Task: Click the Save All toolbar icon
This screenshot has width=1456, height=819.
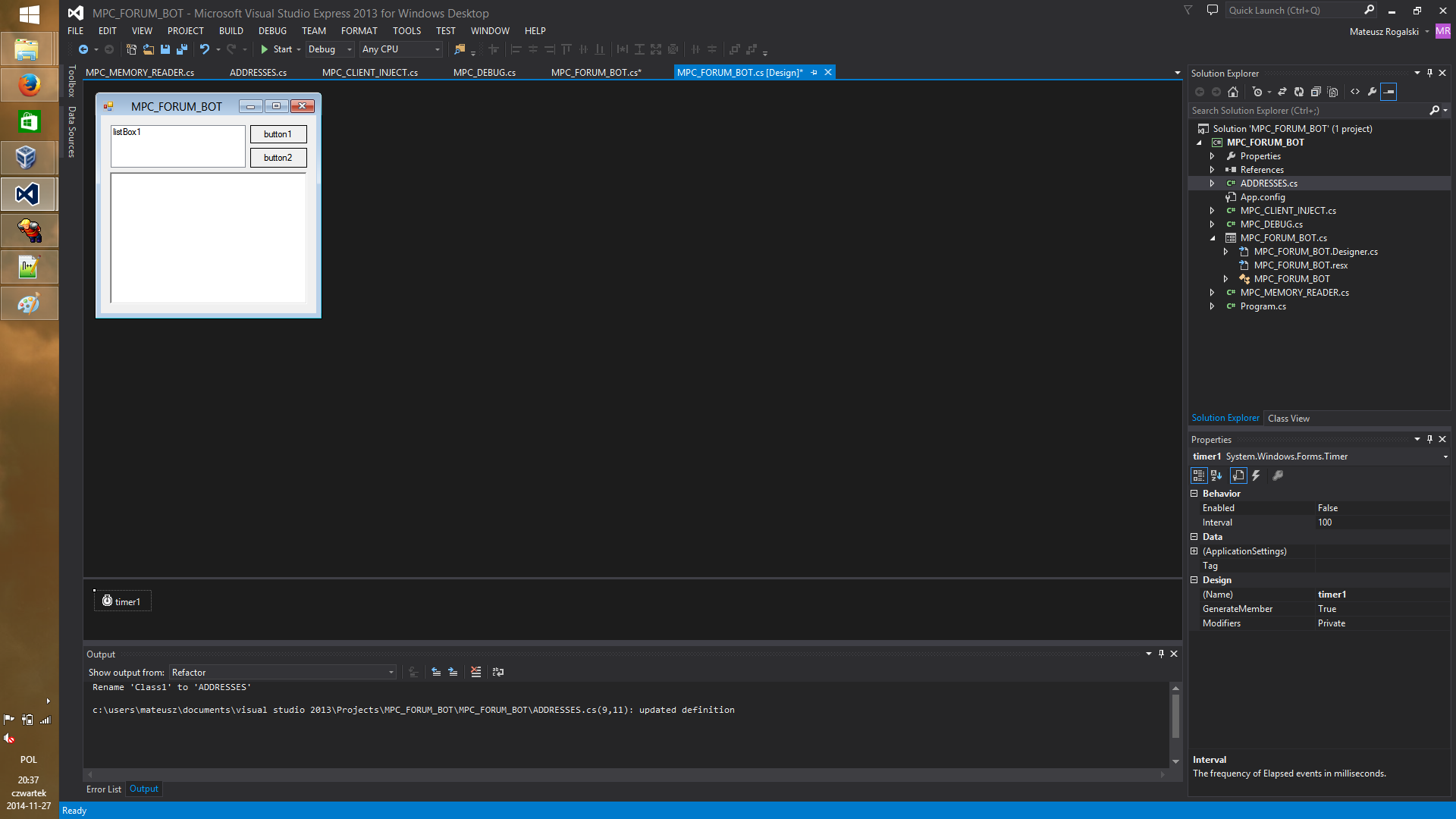Action: pos(181,49)
